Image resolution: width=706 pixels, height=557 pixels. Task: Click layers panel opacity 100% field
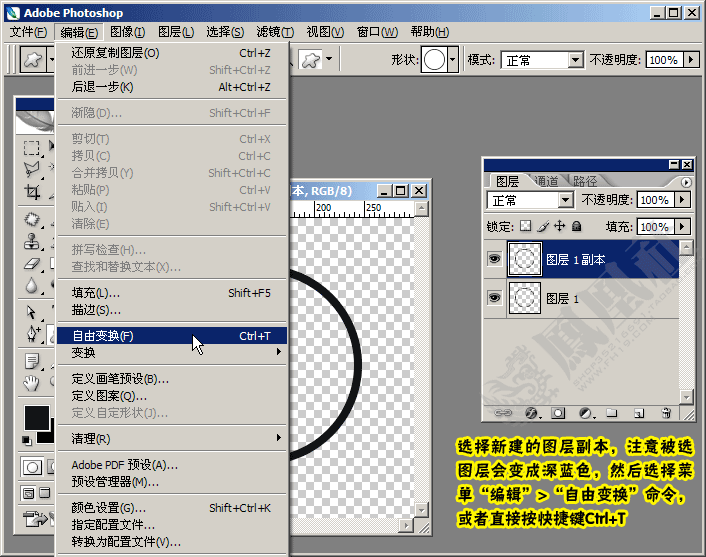click(x=656, y=199)
